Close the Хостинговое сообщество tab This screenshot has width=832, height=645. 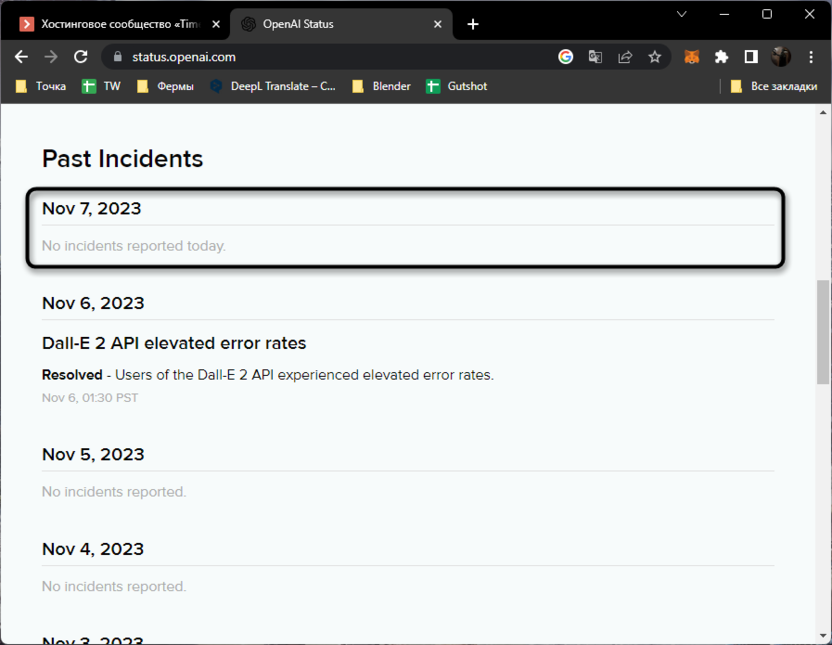point(216,24)
